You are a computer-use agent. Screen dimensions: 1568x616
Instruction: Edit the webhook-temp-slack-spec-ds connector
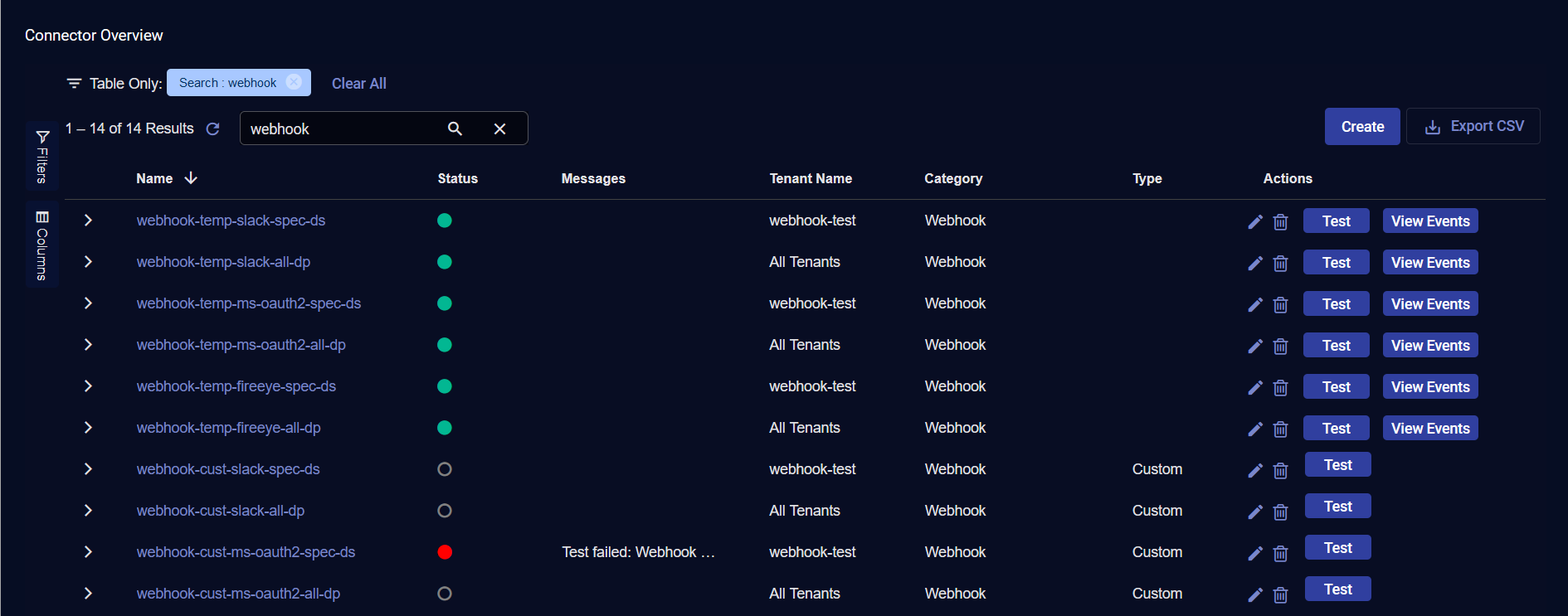pos(1255,221)
